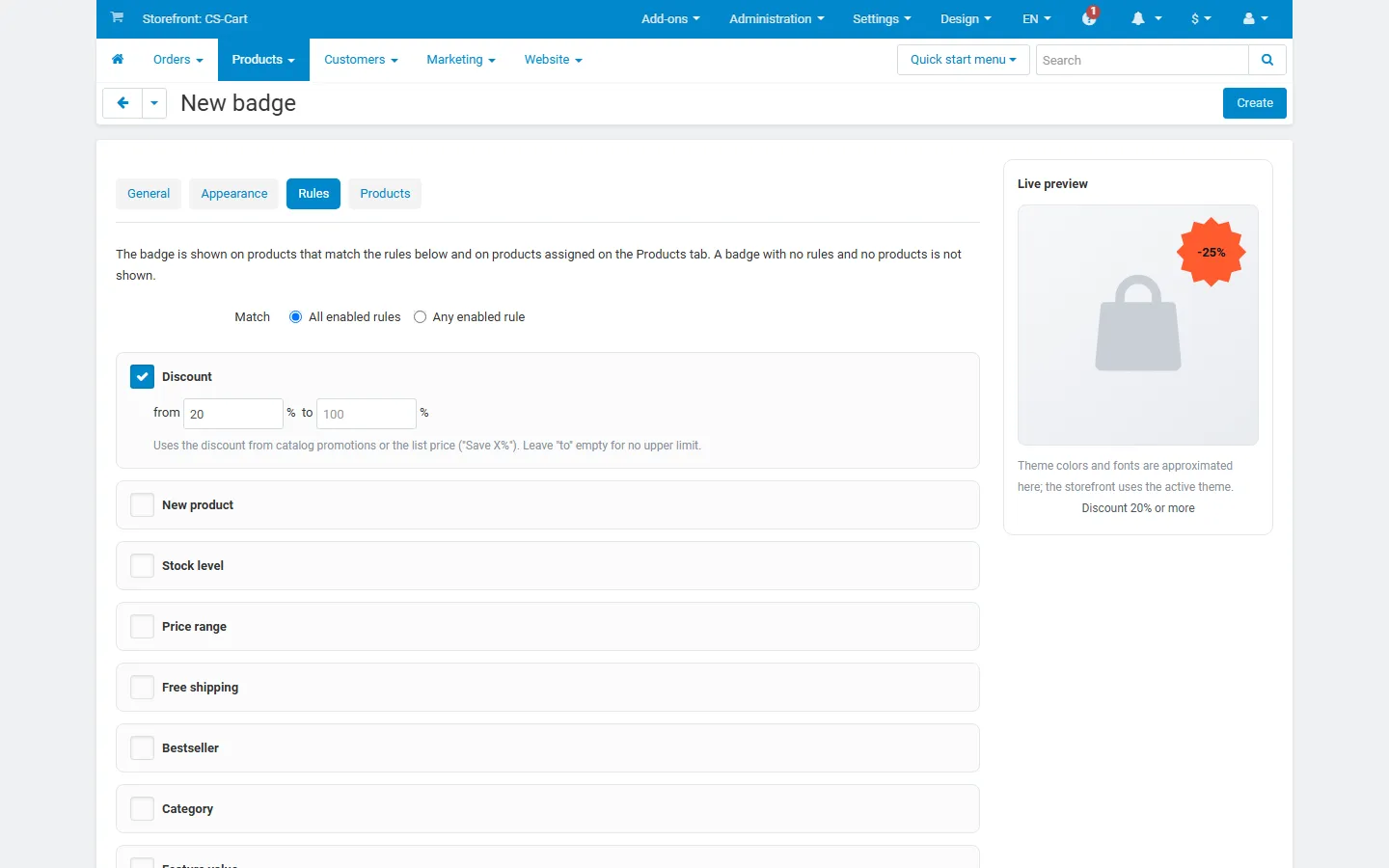
Task: Enable the Free shipping rule
Action: (x=142, y=688)
